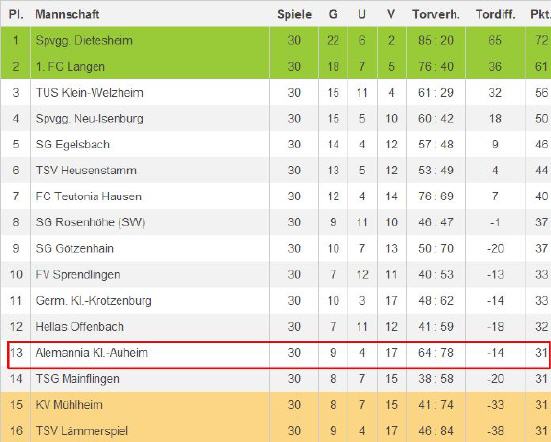Open FV Sprendlingen team entry
The image size is (551, 442).
coord(78,274)
